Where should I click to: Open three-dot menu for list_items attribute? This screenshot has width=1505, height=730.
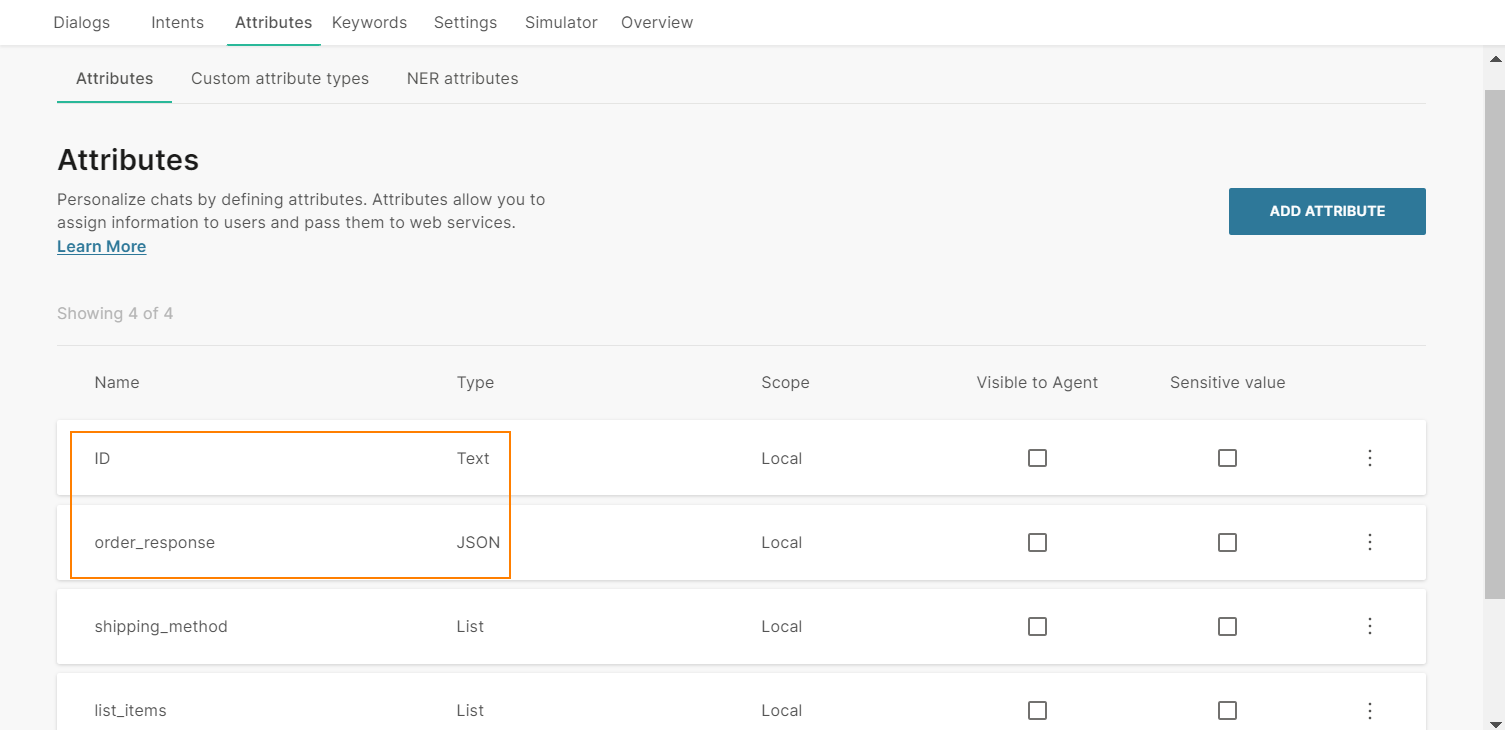1370,710
